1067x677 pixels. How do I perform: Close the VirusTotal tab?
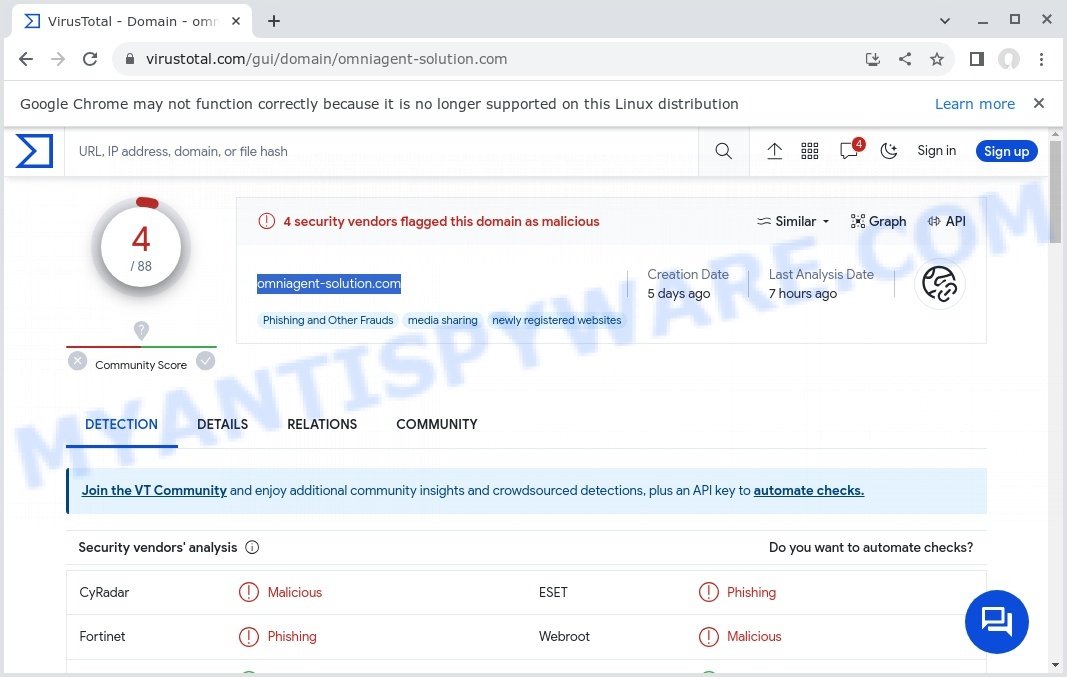235,21
